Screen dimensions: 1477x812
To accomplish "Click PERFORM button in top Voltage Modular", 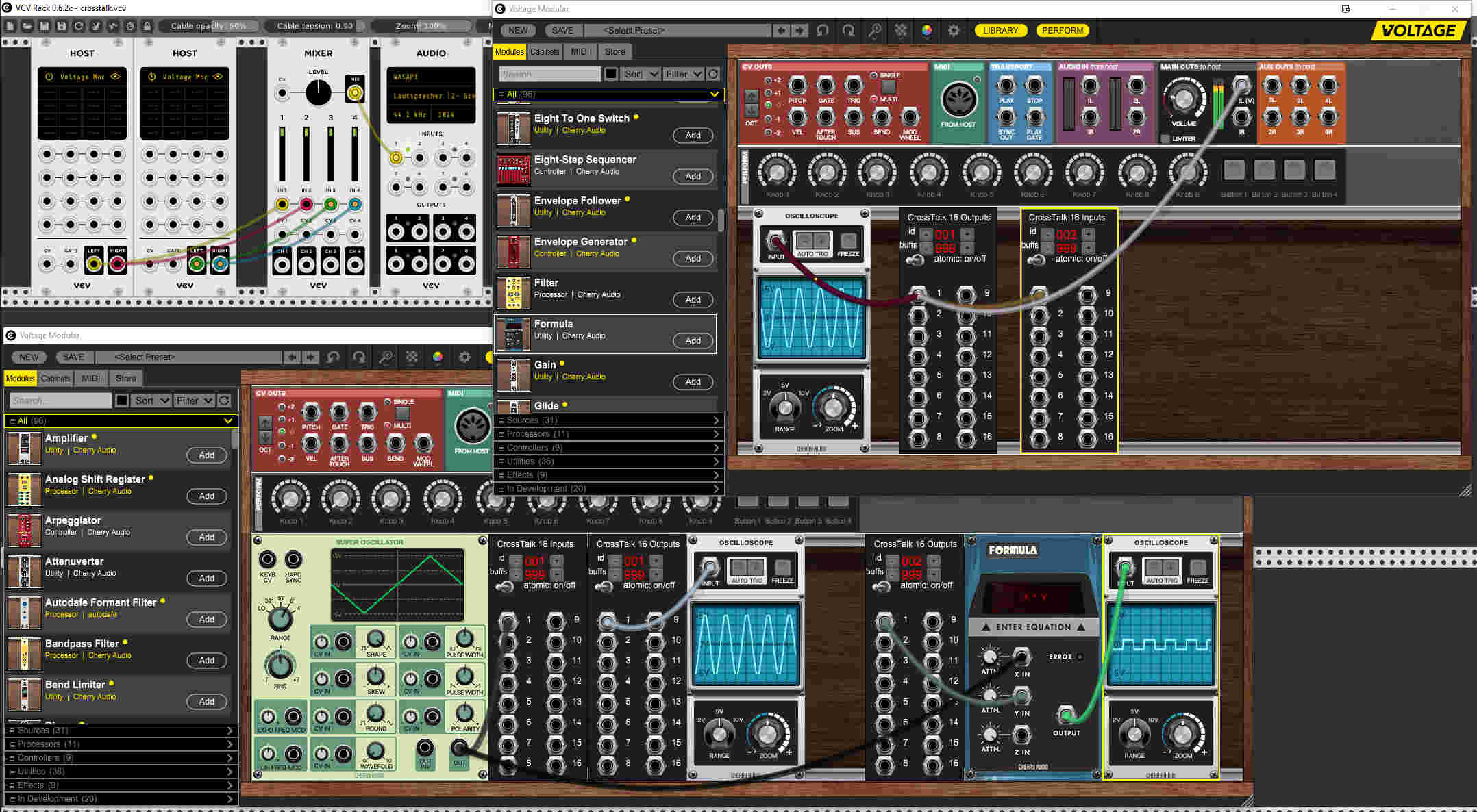I will [x=1063, y=30].
